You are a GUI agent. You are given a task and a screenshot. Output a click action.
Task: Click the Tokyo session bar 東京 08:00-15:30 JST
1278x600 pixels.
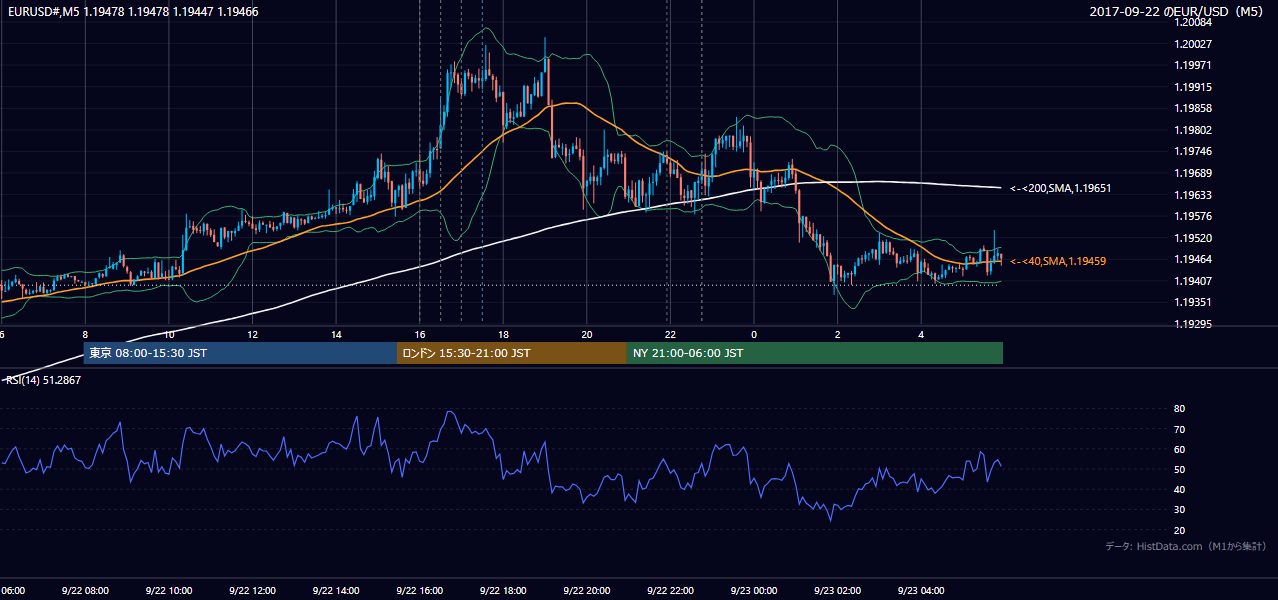click(x=240, y=353)
